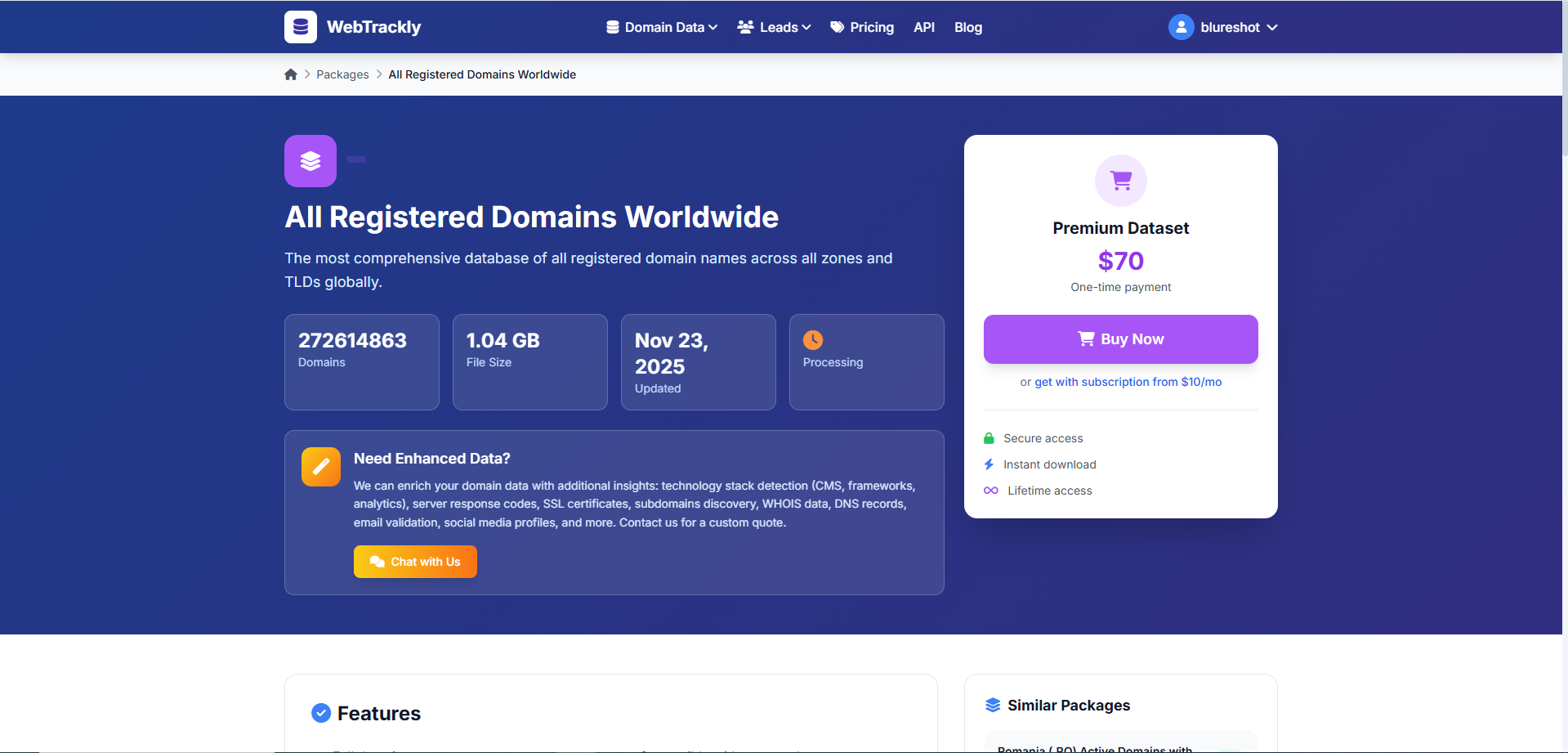1568x753 pixels.
Task: Click the stack icon beside Similar Packages
Action: [992, 704]
